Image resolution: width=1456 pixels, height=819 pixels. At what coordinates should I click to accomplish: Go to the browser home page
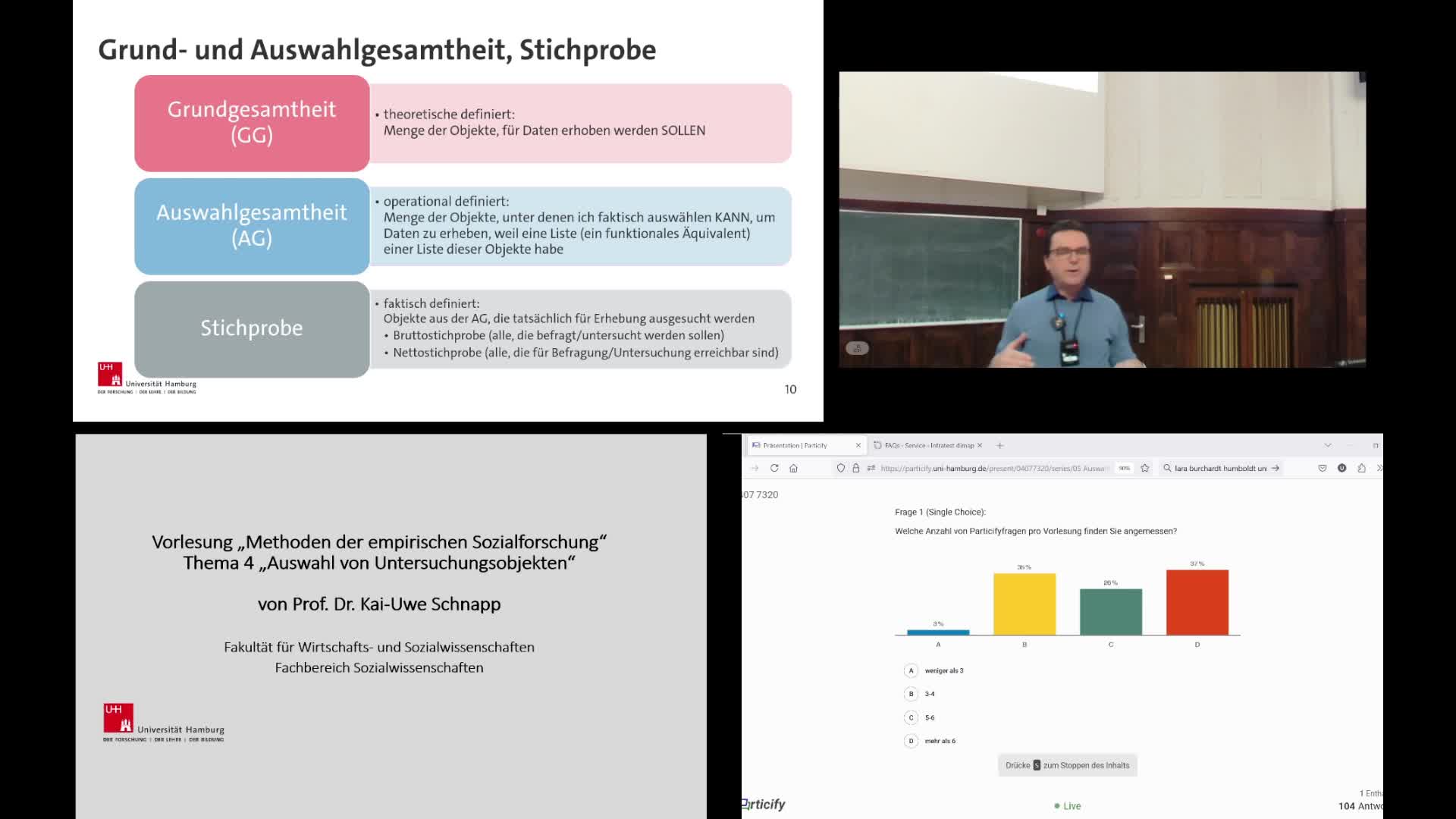tap(793, 468)
